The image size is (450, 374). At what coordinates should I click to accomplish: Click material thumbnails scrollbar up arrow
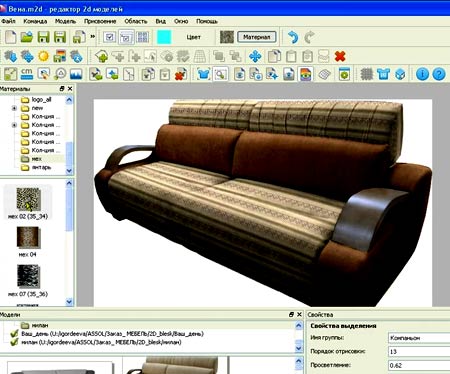click(69, 183)
